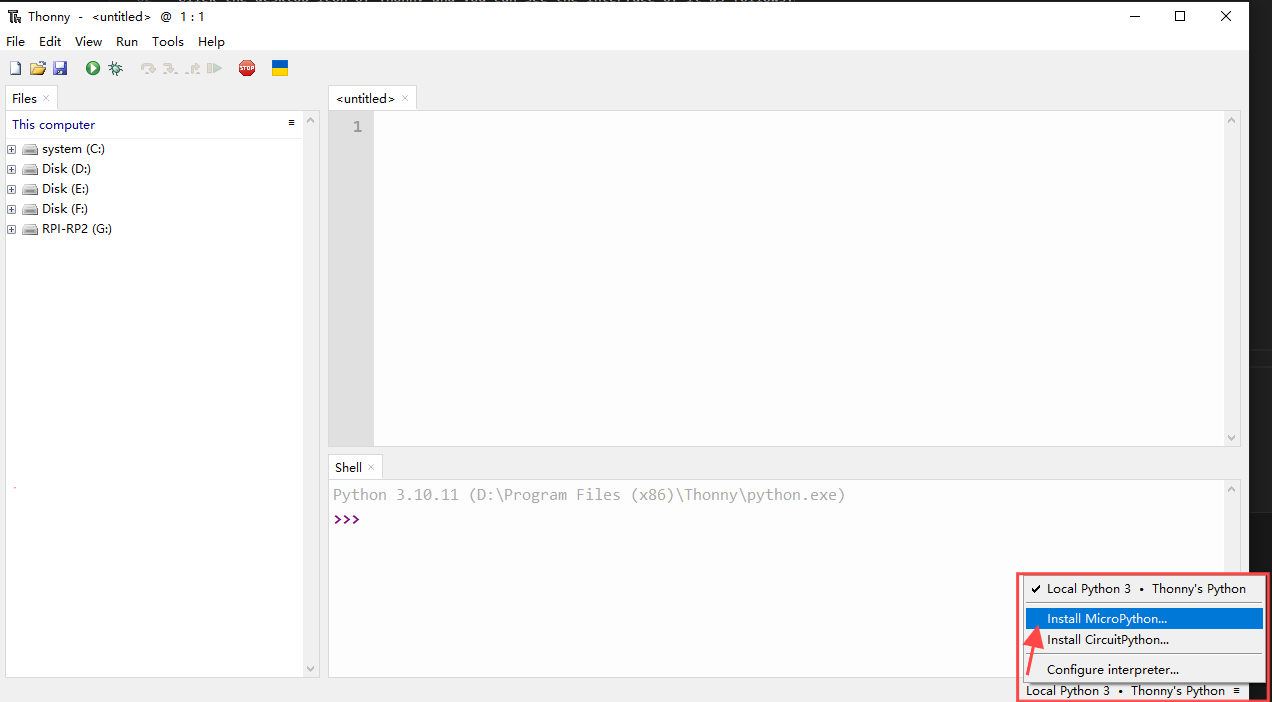Open the View menu

(89, 42)
